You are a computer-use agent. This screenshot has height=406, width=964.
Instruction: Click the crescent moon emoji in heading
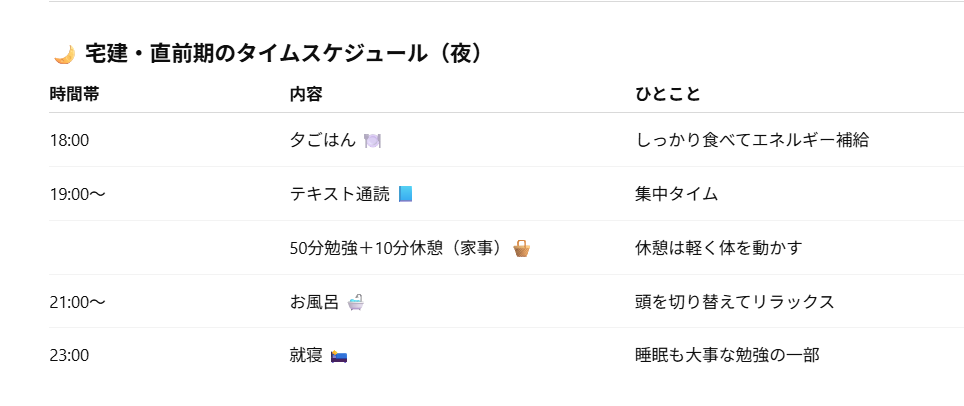64,55
